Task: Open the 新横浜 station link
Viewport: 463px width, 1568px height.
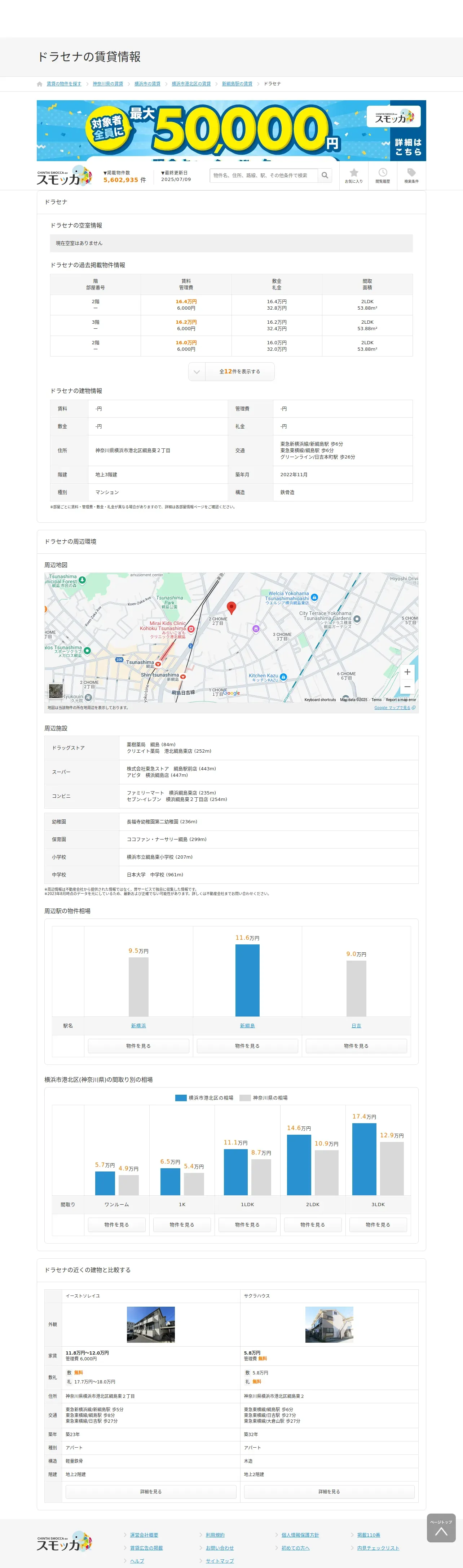Action: [138, 1026]
